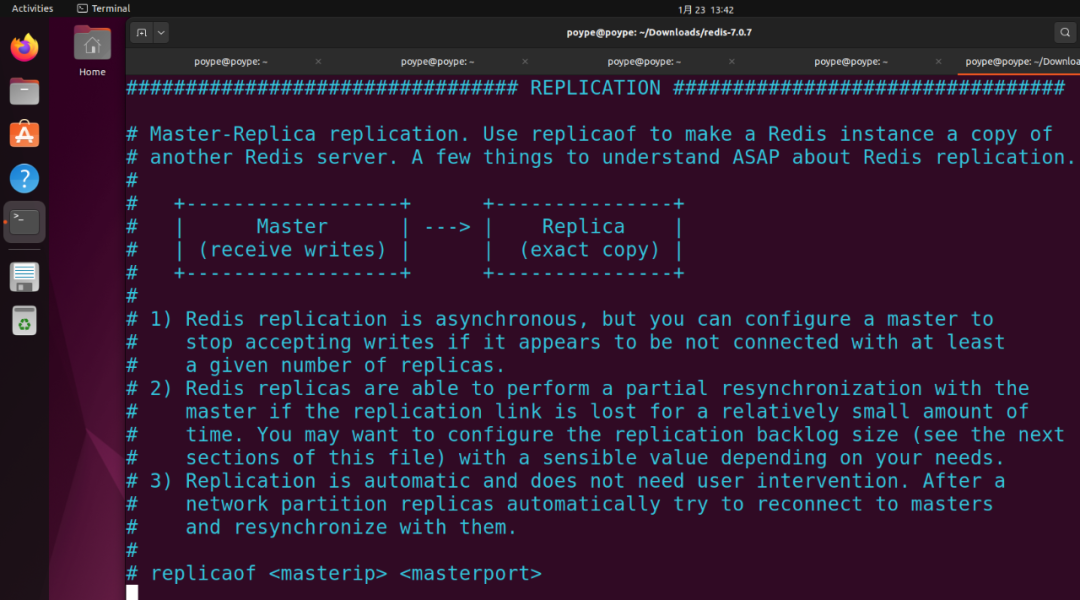The height and width of the screenshot is (600, 1080).
Task: Open Firefox from the dock
Action: click(x=24, y=47)
